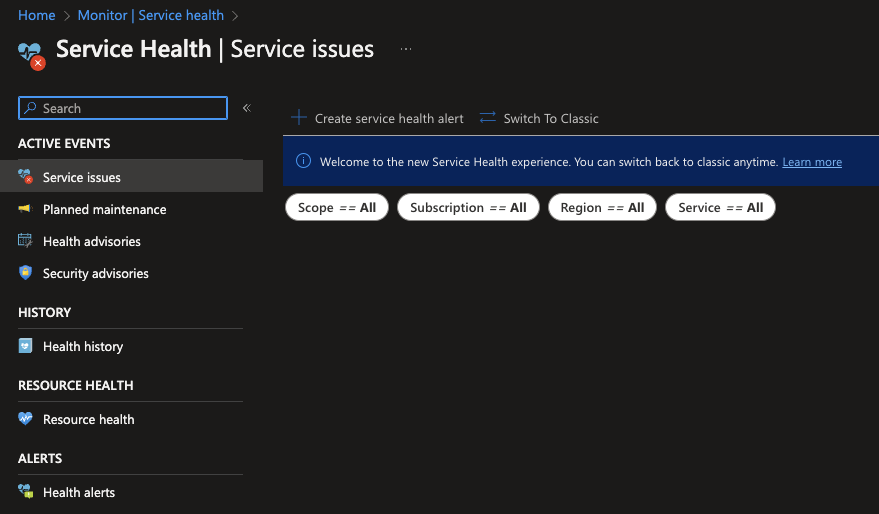Open the ellipsis more options menu
The image size is (879, 514).
click(406, 49)
